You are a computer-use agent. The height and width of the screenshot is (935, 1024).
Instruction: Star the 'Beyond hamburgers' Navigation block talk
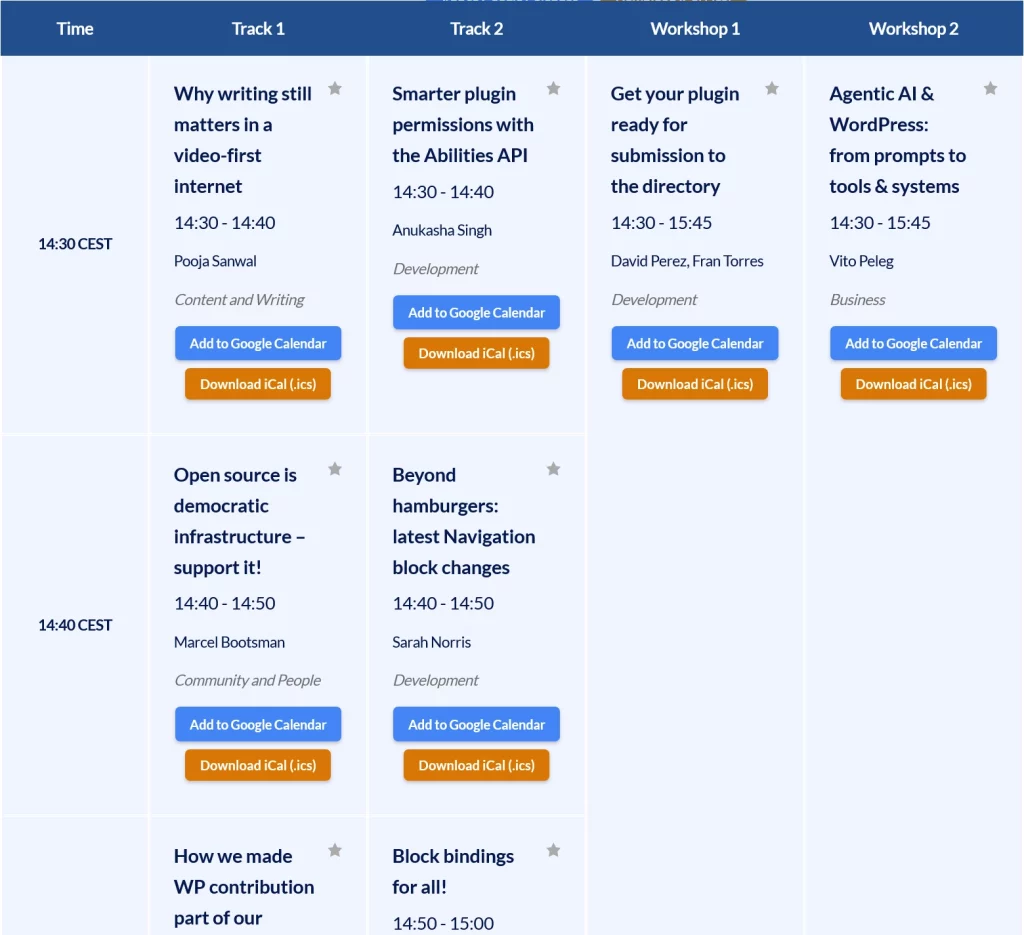(x=553, y=469)
